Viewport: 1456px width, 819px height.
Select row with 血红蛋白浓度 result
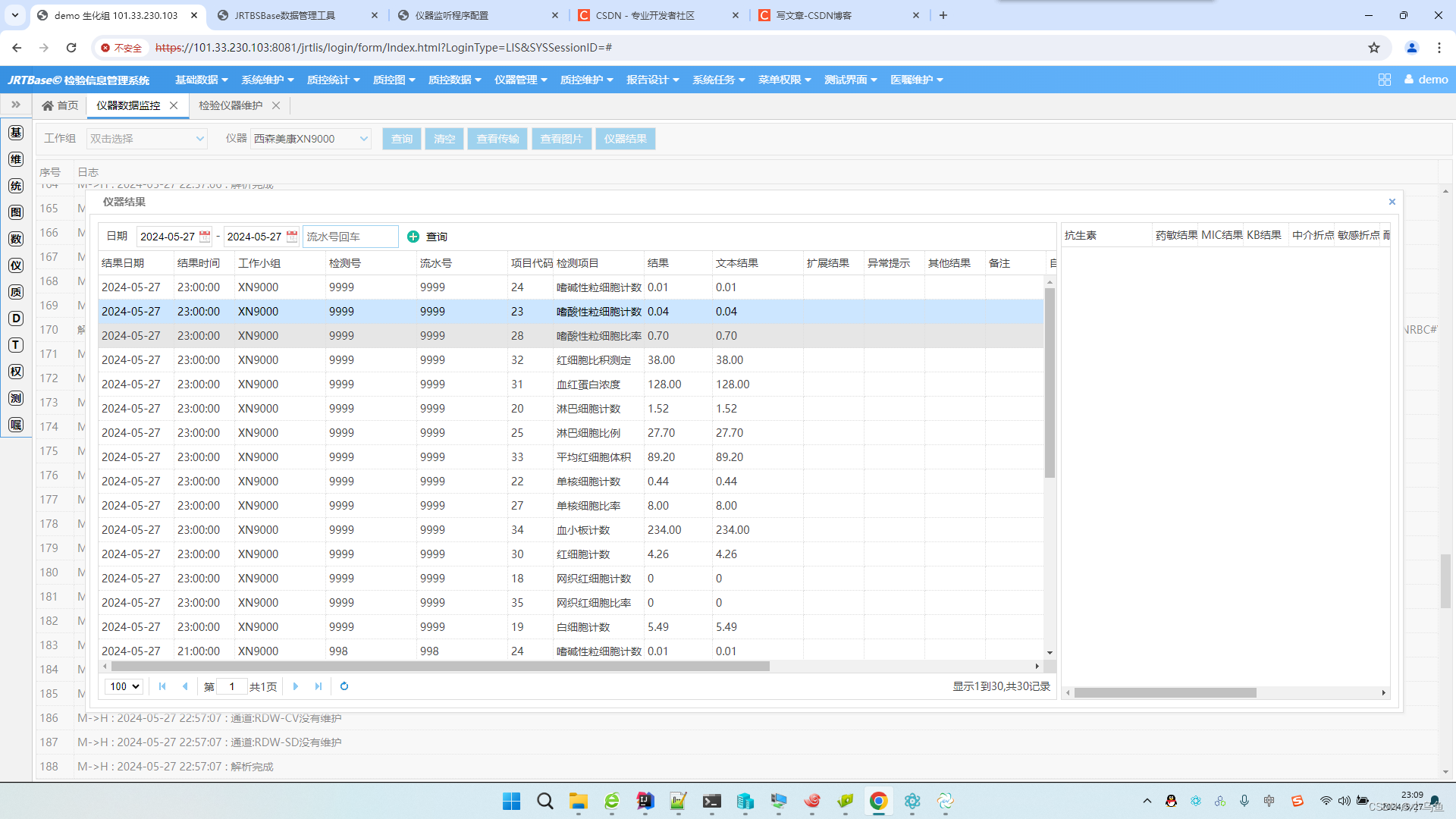pos(571,384)
